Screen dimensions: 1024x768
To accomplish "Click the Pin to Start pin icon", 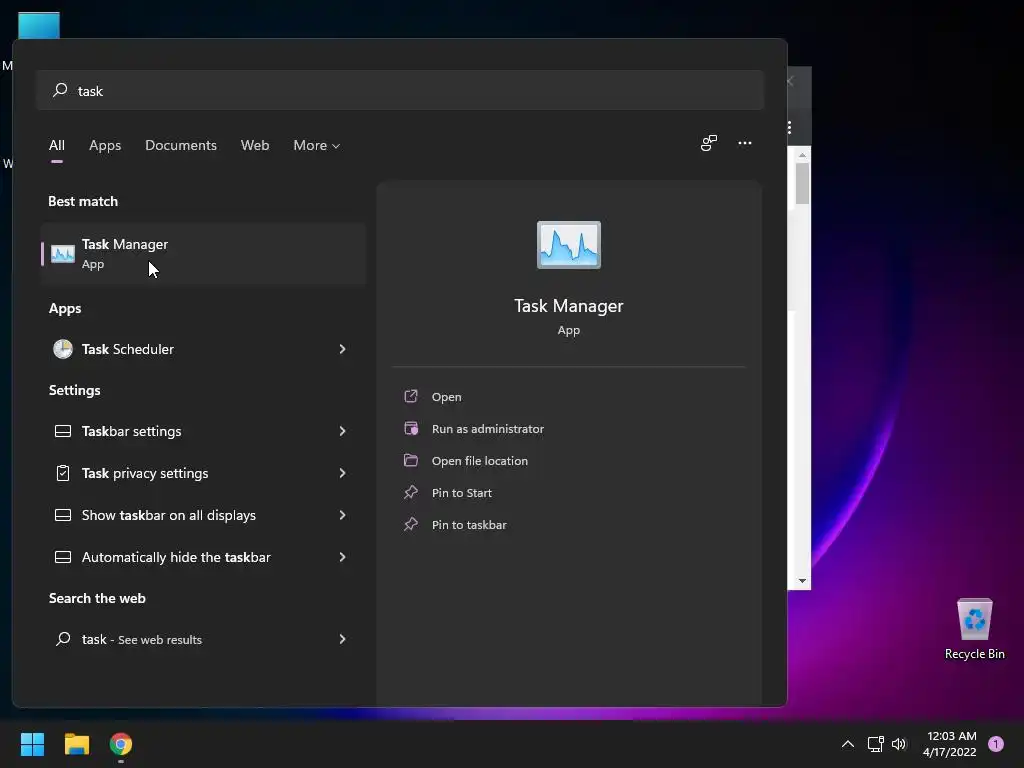I will tap(411, 492).
